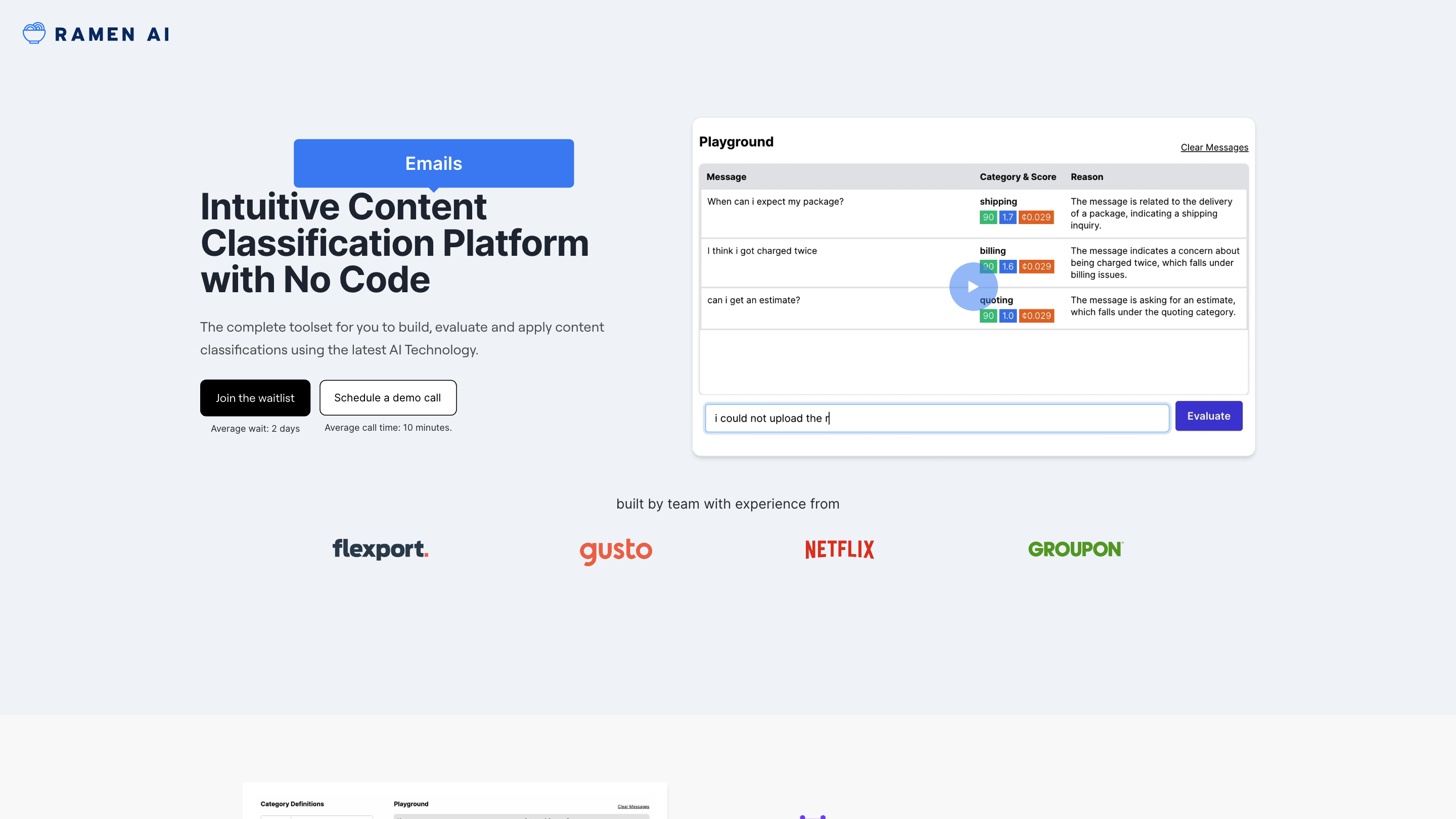The image size is (1456, 819).
Task: Click Schedule a demo call button
Action: tap(387, 397)
